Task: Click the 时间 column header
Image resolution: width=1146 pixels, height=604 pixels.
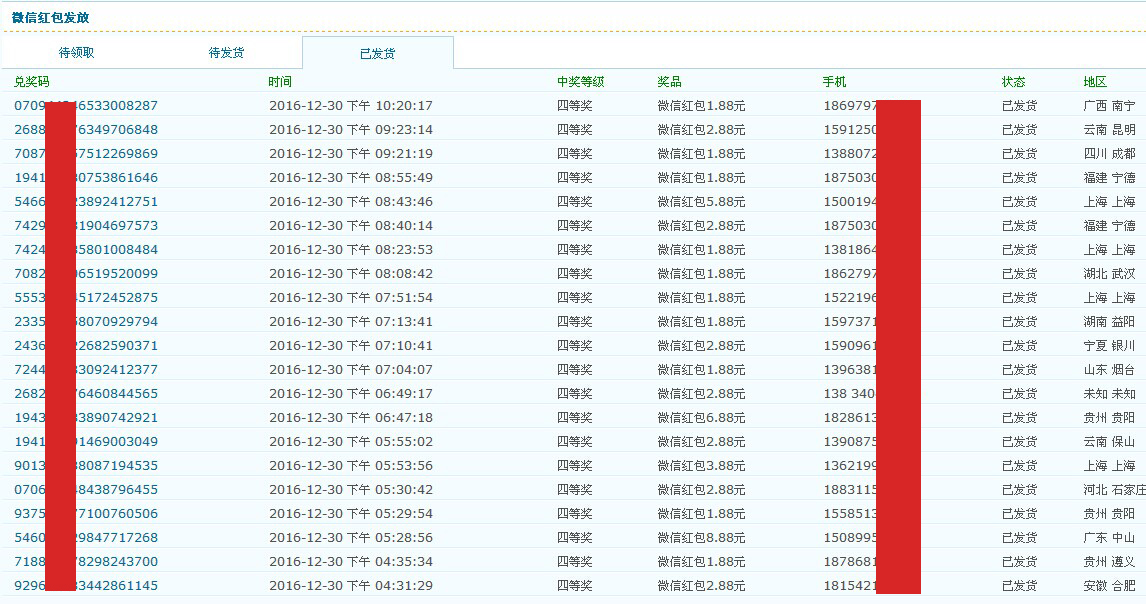Action: 280,82
